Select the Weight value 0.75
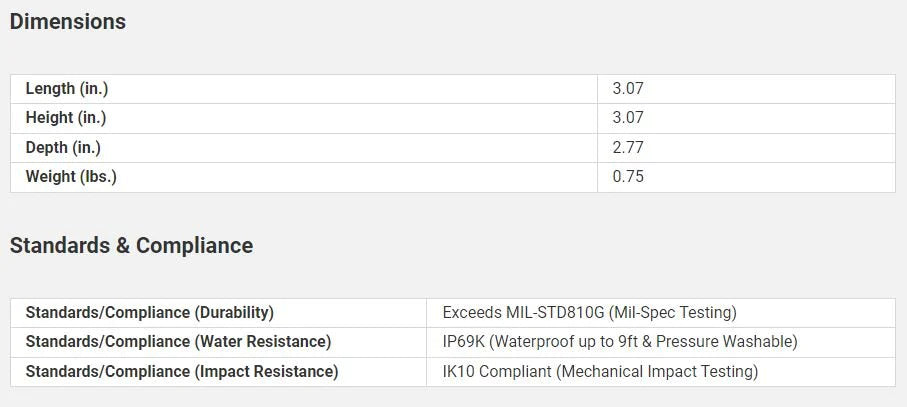Image resolution: width=907 pixels, height=407 pixels. [x=628, y=177]
